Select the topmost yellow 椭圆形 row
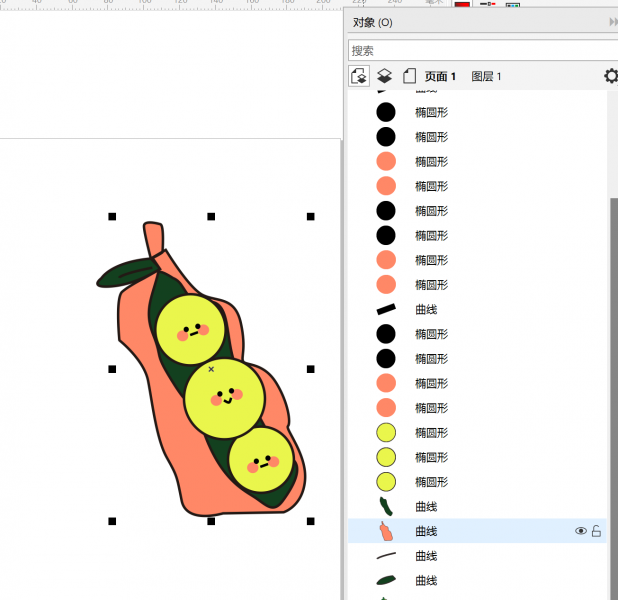The height and width of the screenshot is (600, 618). [x=477, y=432]
